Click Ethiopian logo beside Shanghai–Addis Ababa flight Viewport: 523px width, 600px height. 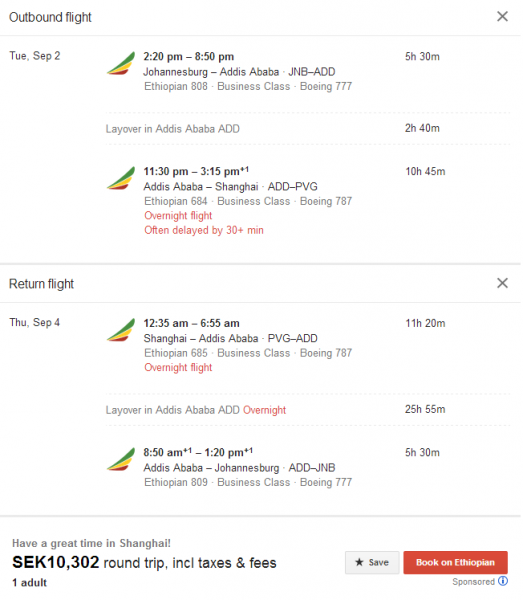point(121,330)
